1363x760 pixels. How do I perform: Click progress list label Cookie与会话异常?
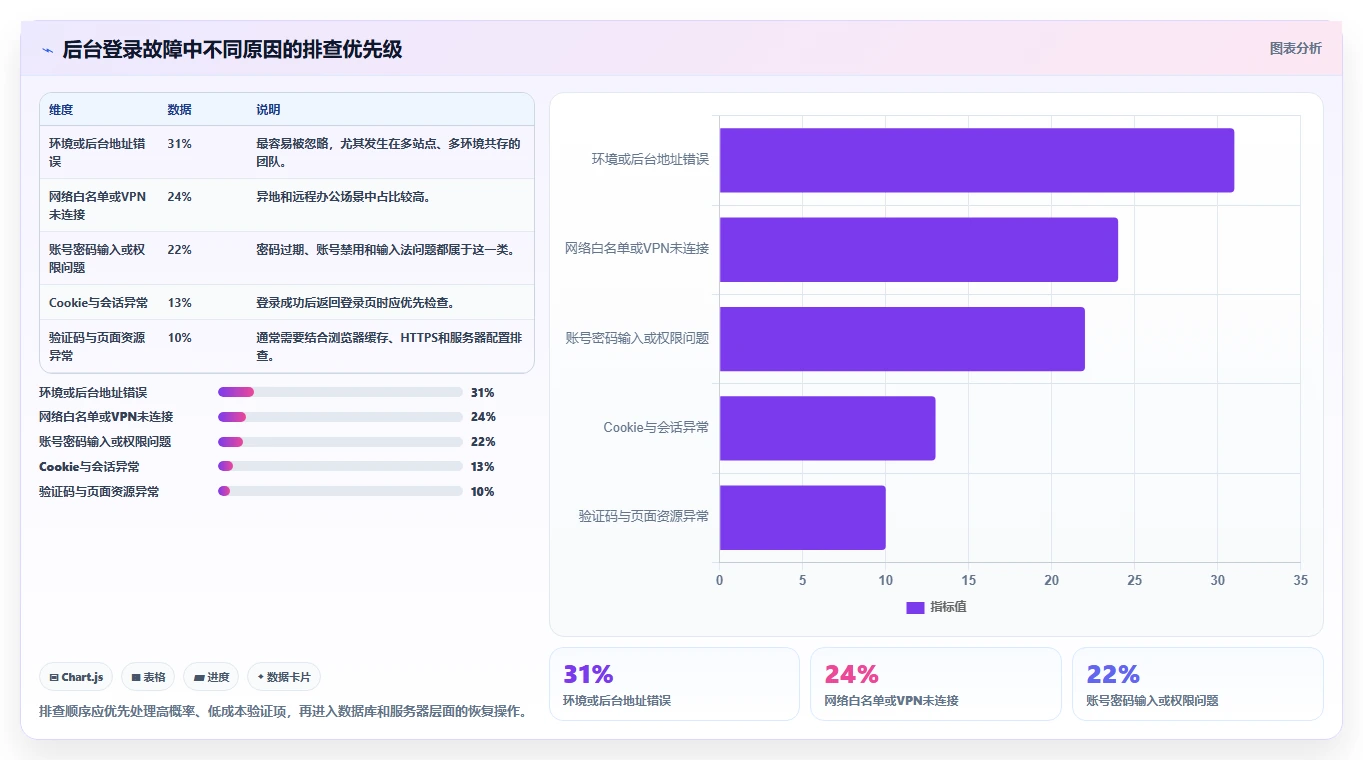89,467
